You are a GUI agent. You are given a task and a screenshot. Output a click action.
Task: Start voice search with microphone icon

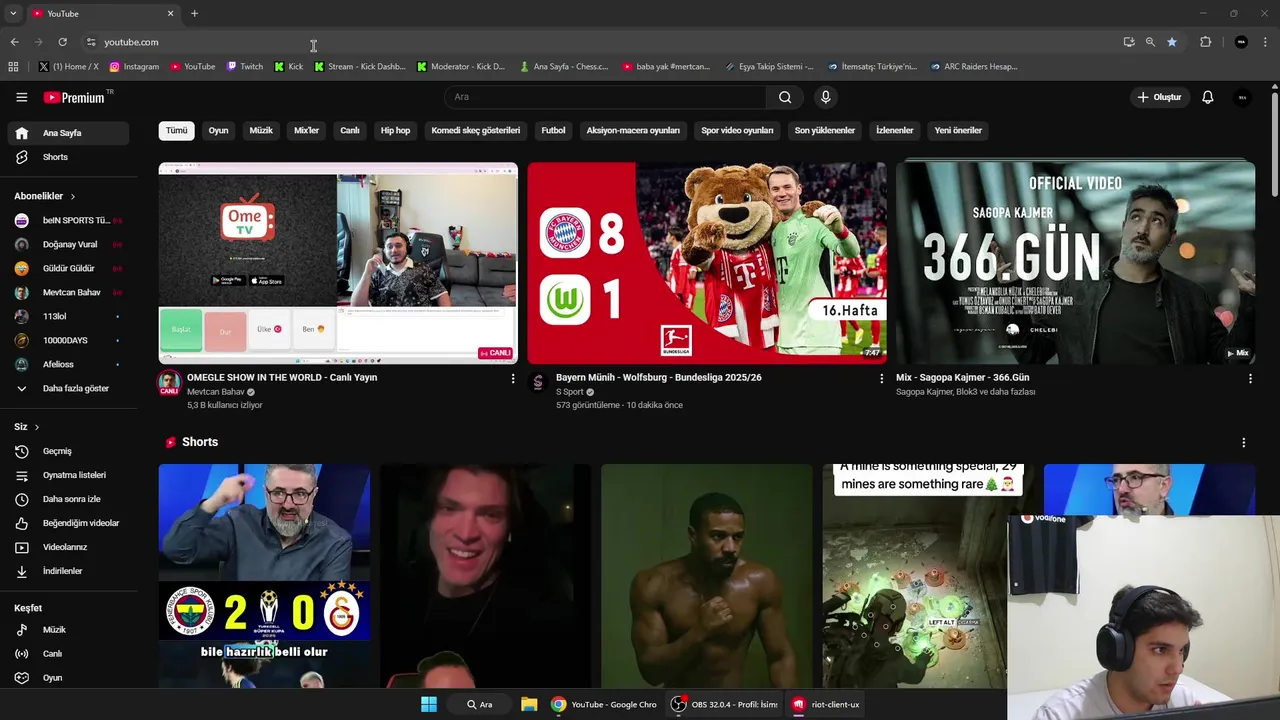825,97
